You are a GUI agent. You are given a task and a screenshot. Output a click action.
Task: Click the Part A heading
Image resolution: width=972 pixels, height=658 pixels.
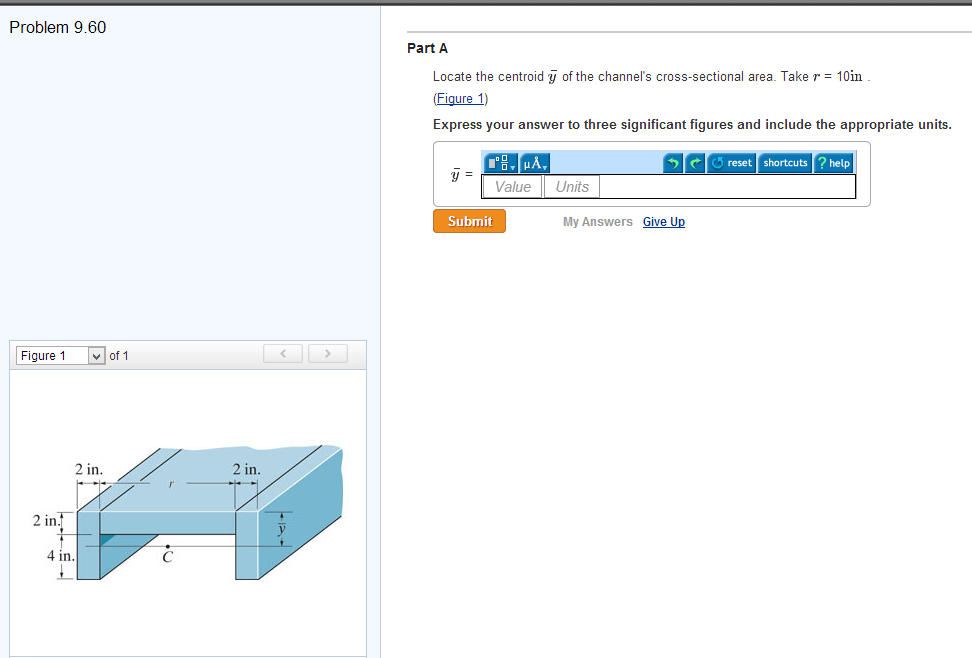pos(427,48)
